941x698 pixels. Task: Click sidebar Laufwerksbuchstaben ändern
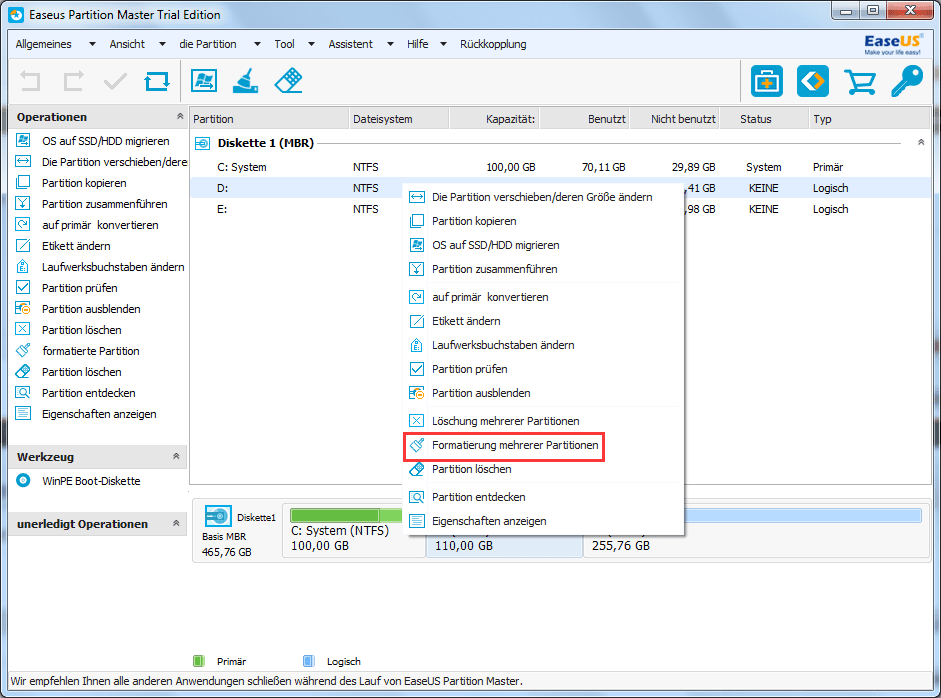point(113,267)
